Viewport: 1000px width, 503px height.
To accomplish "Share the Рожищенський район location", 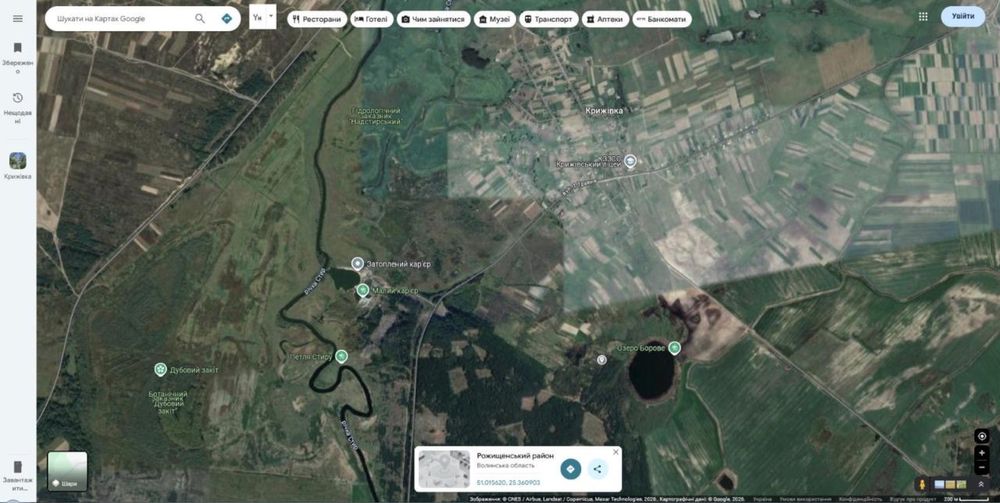I will (598, 469).
